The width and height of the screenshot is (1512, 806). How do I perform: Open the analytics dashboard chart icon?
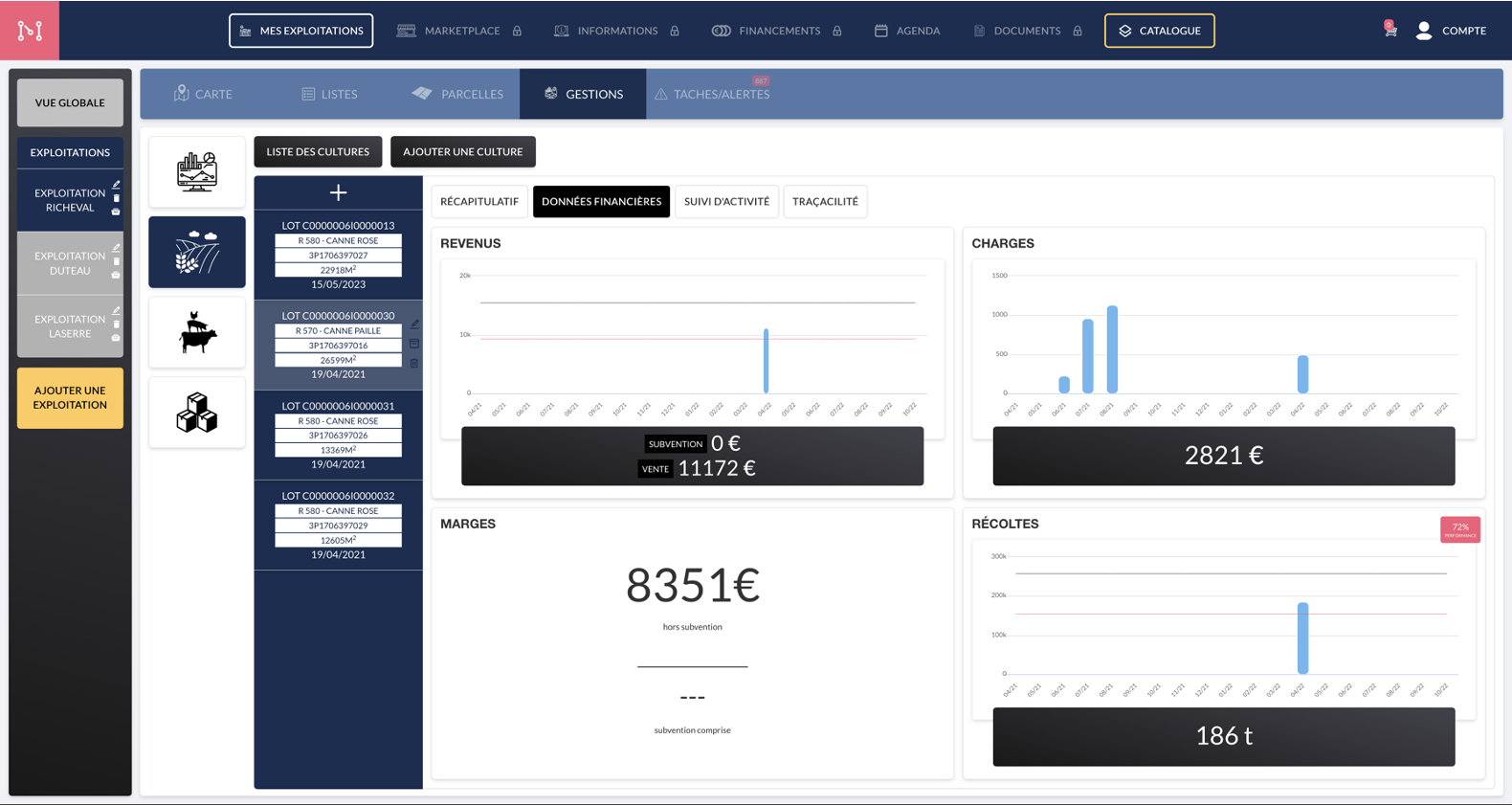(197, 172)
